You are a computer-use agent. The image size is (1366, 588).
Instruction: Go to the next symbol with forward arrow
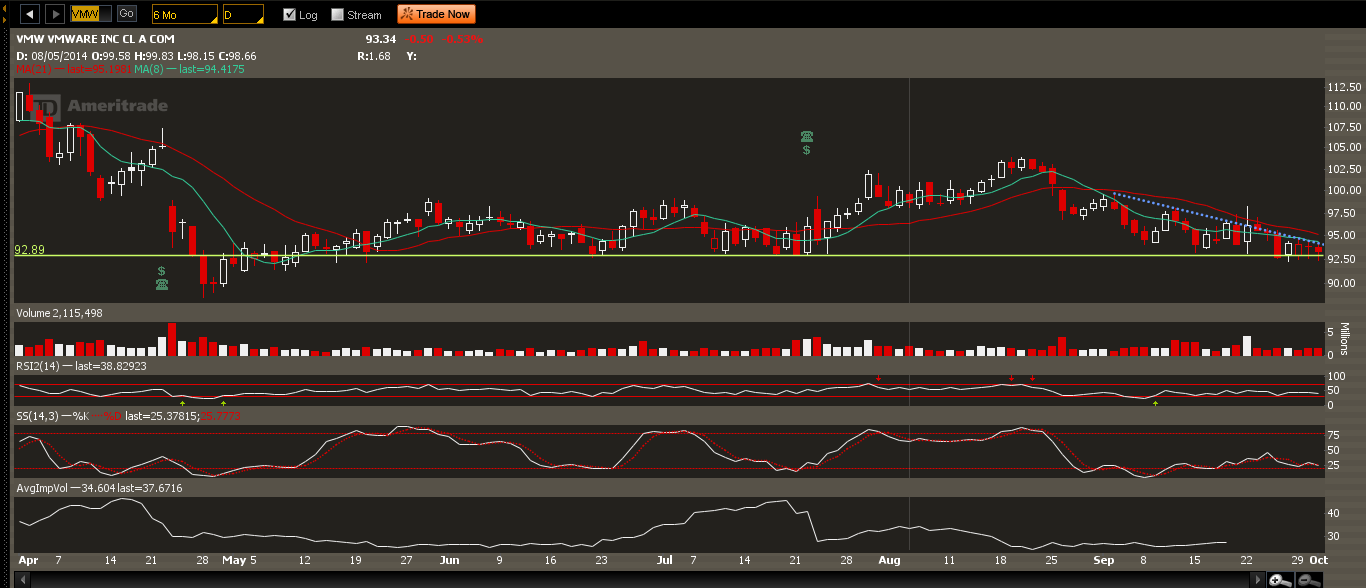point(55,14)
